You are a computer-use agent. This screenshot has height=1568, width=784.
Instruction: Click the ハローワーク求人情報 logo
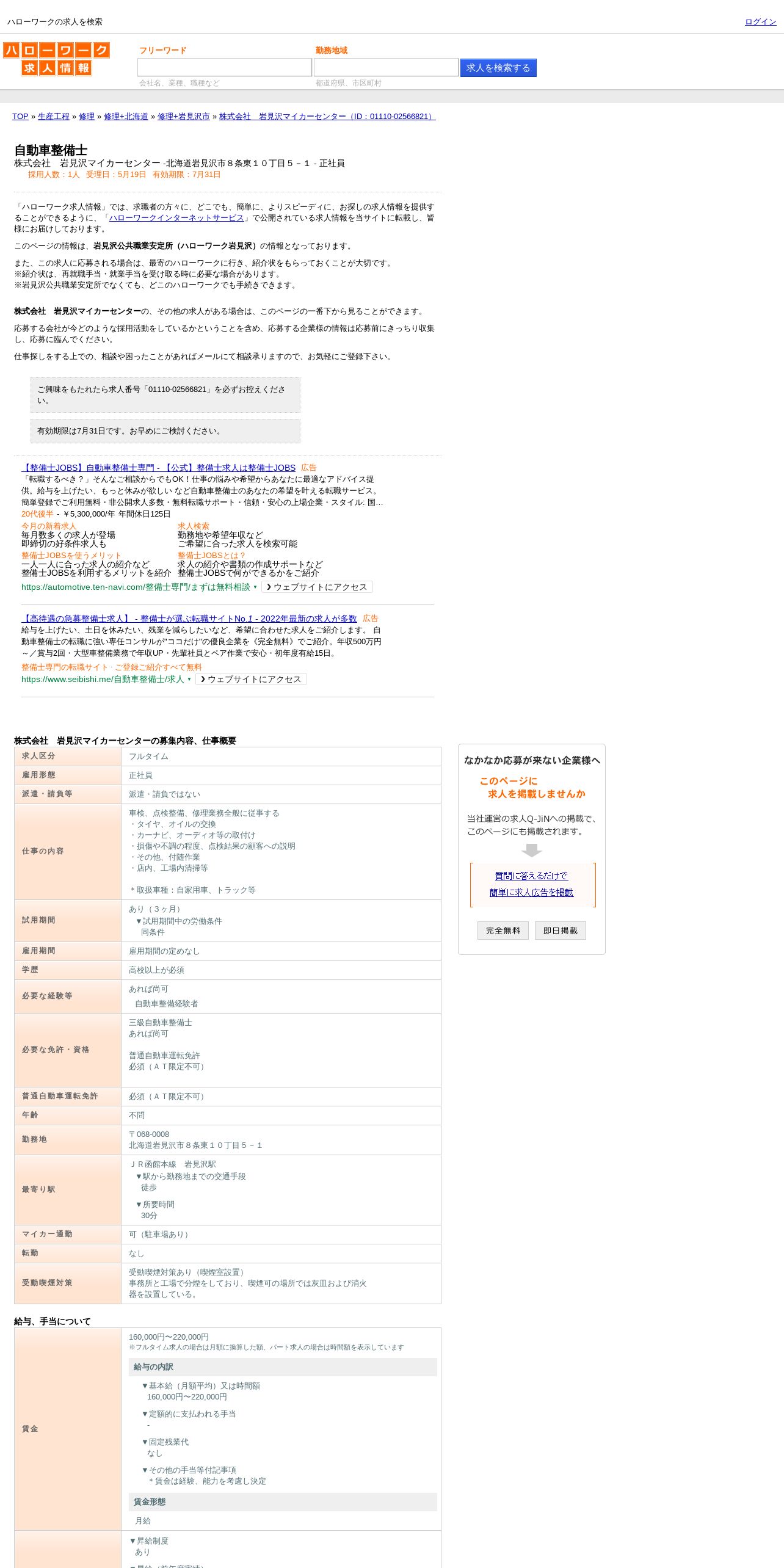pos(56,59)
